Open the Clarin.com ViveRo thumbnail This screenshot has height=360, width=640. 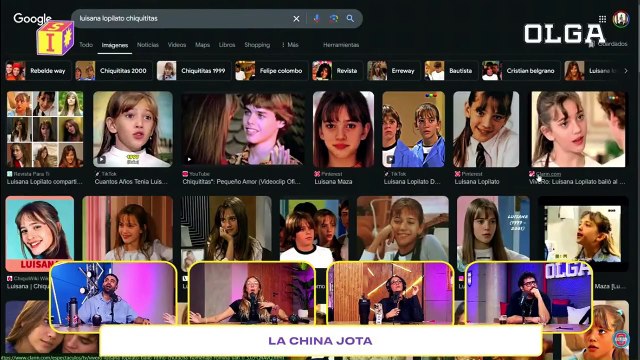click(x=578, y=129)
